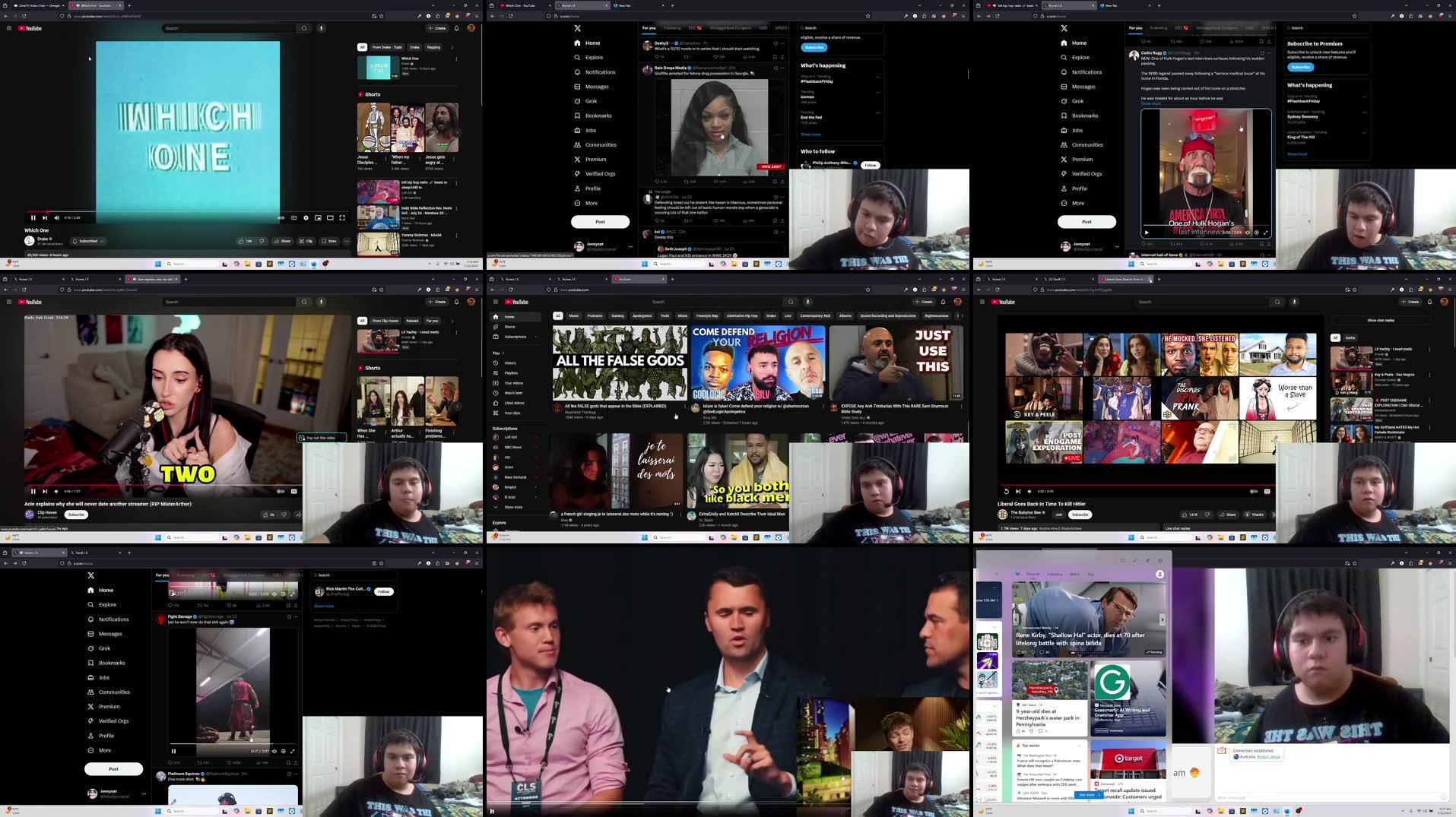Select Podcasts chip on YouTube home
The width and height of the screenshot is (1456, 817).
595,315
